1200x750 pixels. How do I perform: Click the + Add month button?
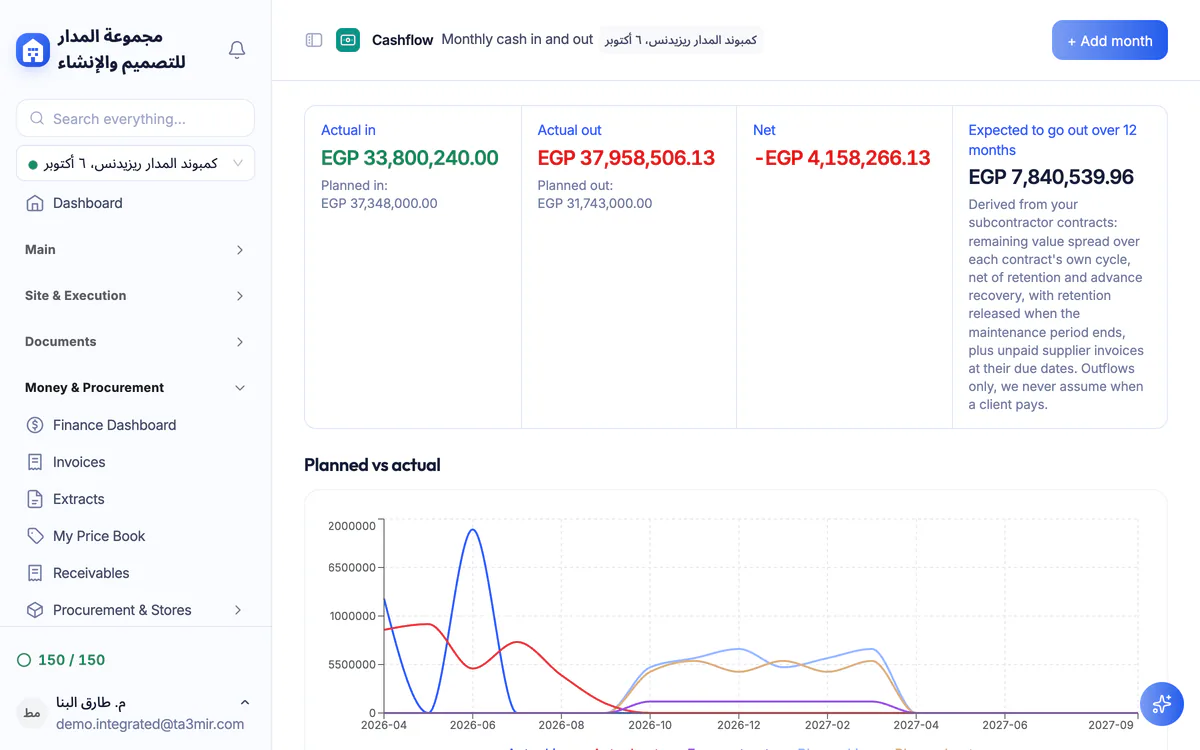pos(1110,40)
